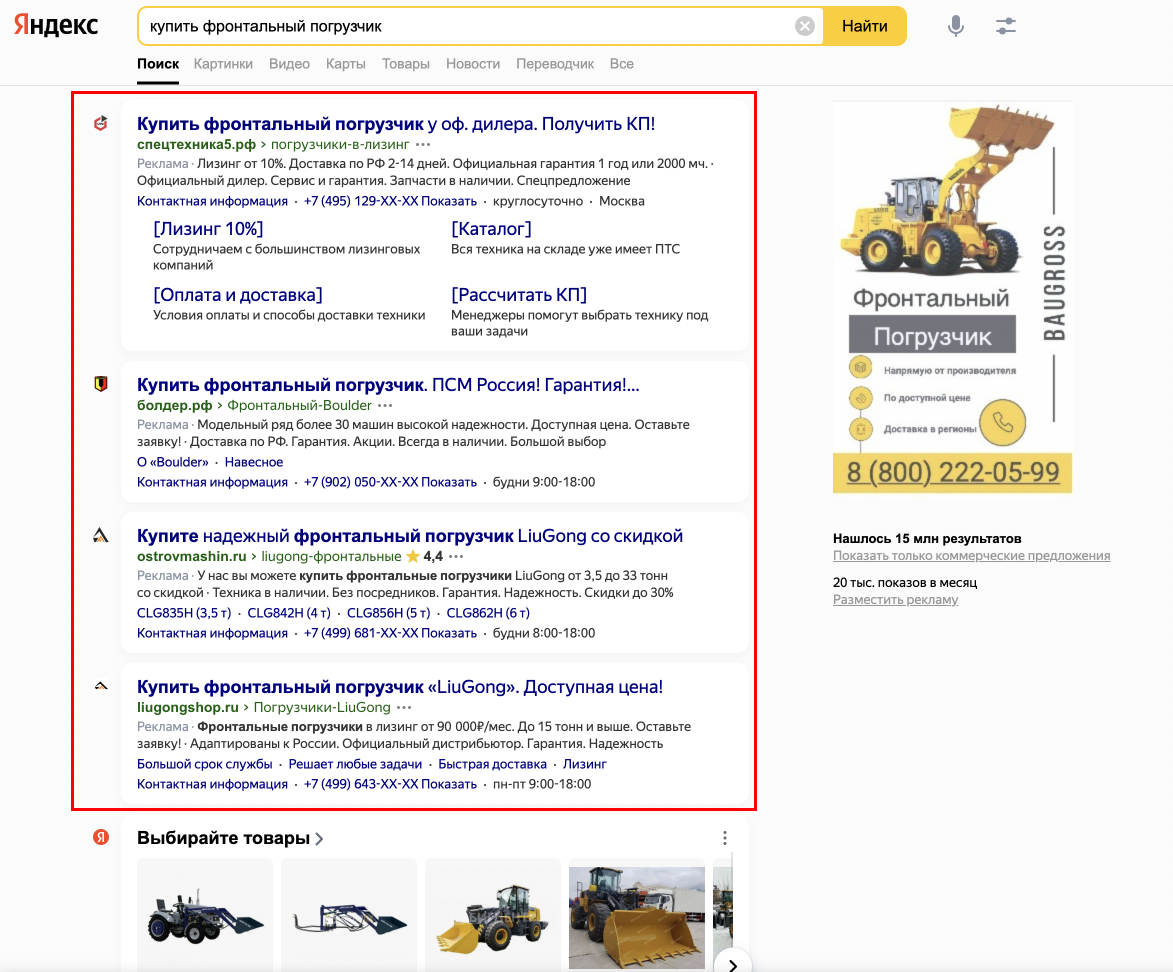Switch to the Картинки tab
This screenshot has width=1173, height=972.
223,63
